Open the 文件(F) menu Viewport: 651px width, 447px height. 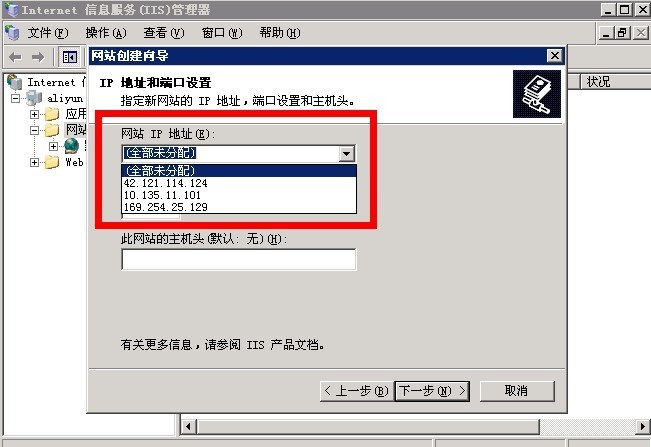coord(48,32)
